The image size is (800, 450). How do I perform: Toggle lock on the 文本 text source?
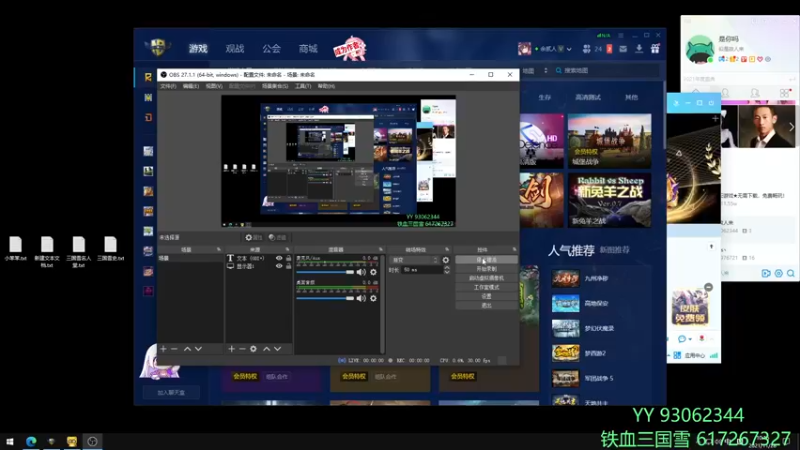click(x=288, y=258)
